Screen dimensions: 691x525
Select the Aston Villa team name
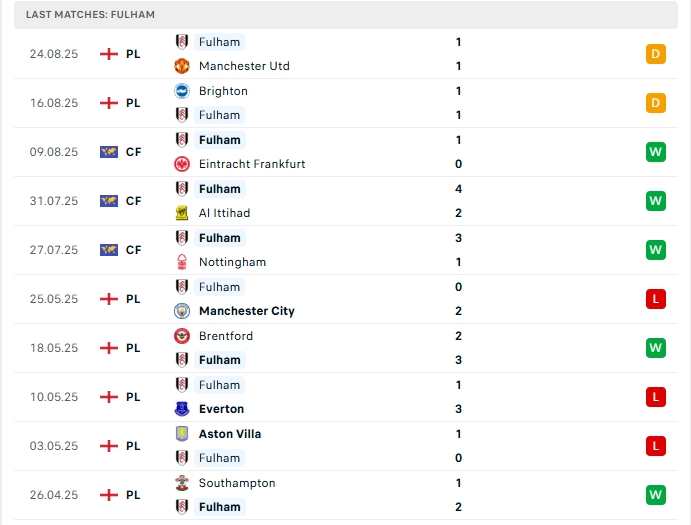point(230,434)
